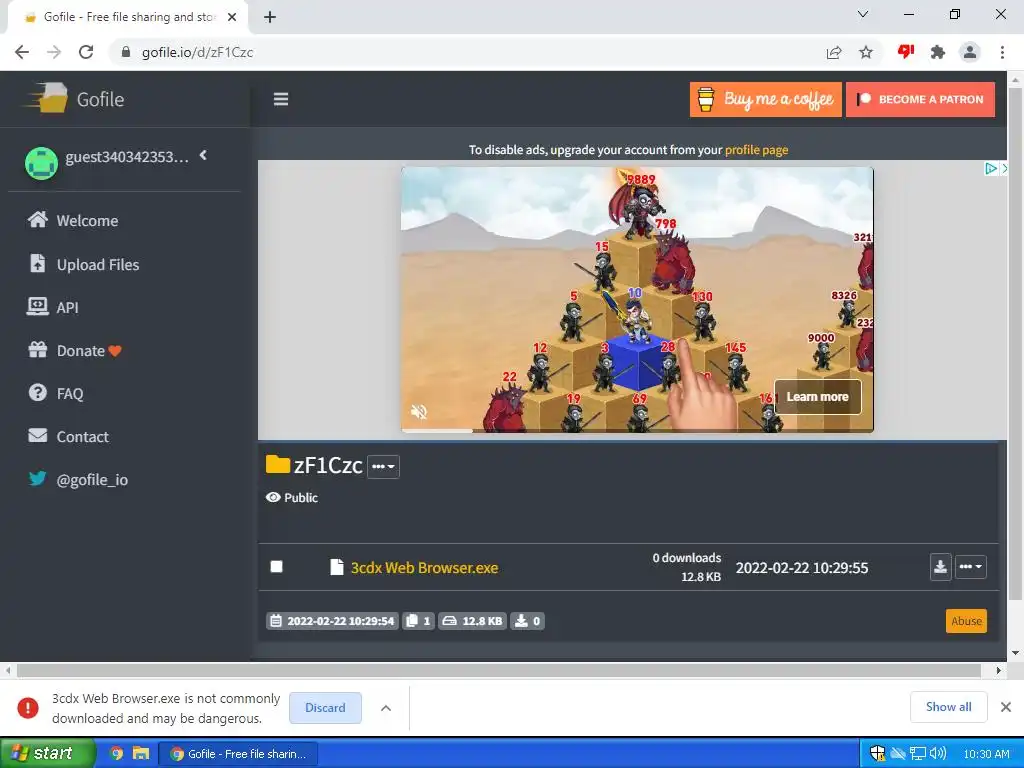Download 3cdx Web Browser.exe with download icon
Viewport: 1024px width, 768px height.
point(940,567)
